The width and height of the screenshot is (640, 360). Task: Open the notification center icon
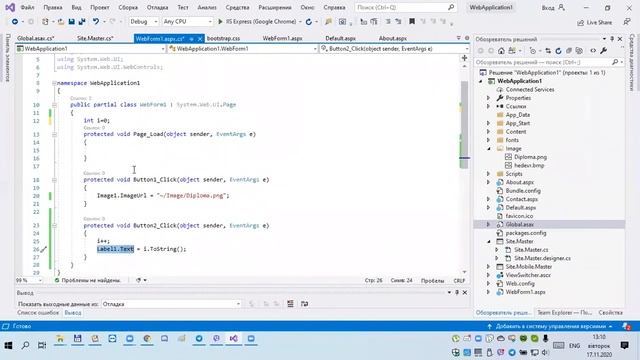[x=624, y=345]
